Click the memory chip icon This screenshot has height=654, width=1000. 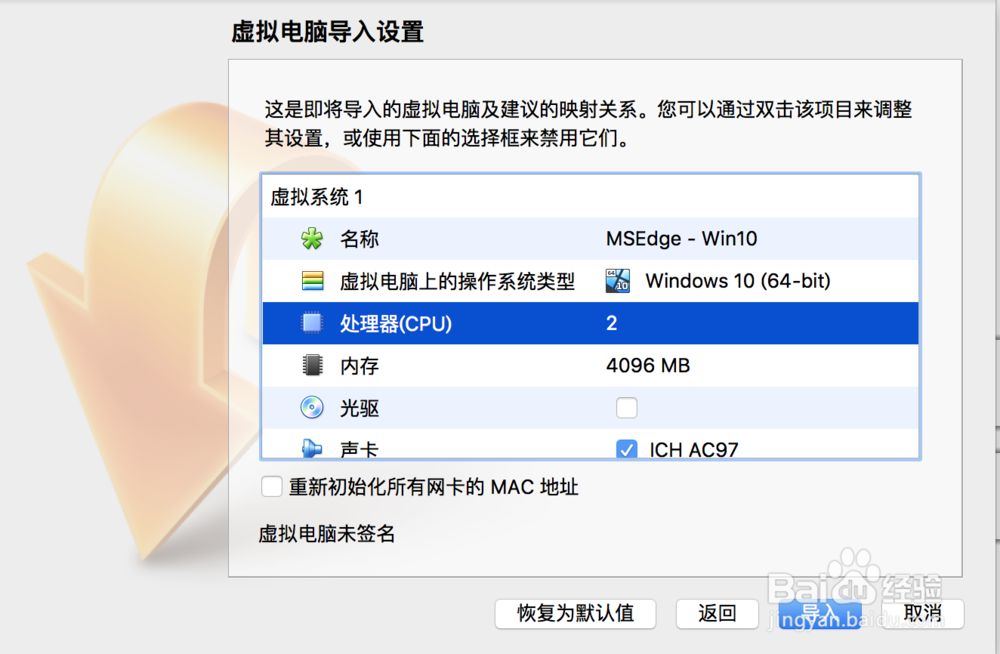coord(312,365)
